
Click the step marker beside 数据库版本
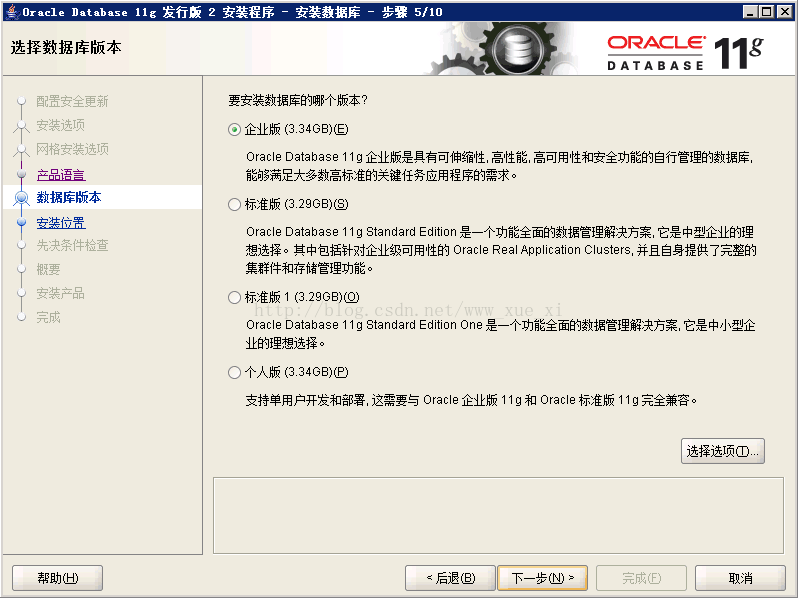click(21, 197)
